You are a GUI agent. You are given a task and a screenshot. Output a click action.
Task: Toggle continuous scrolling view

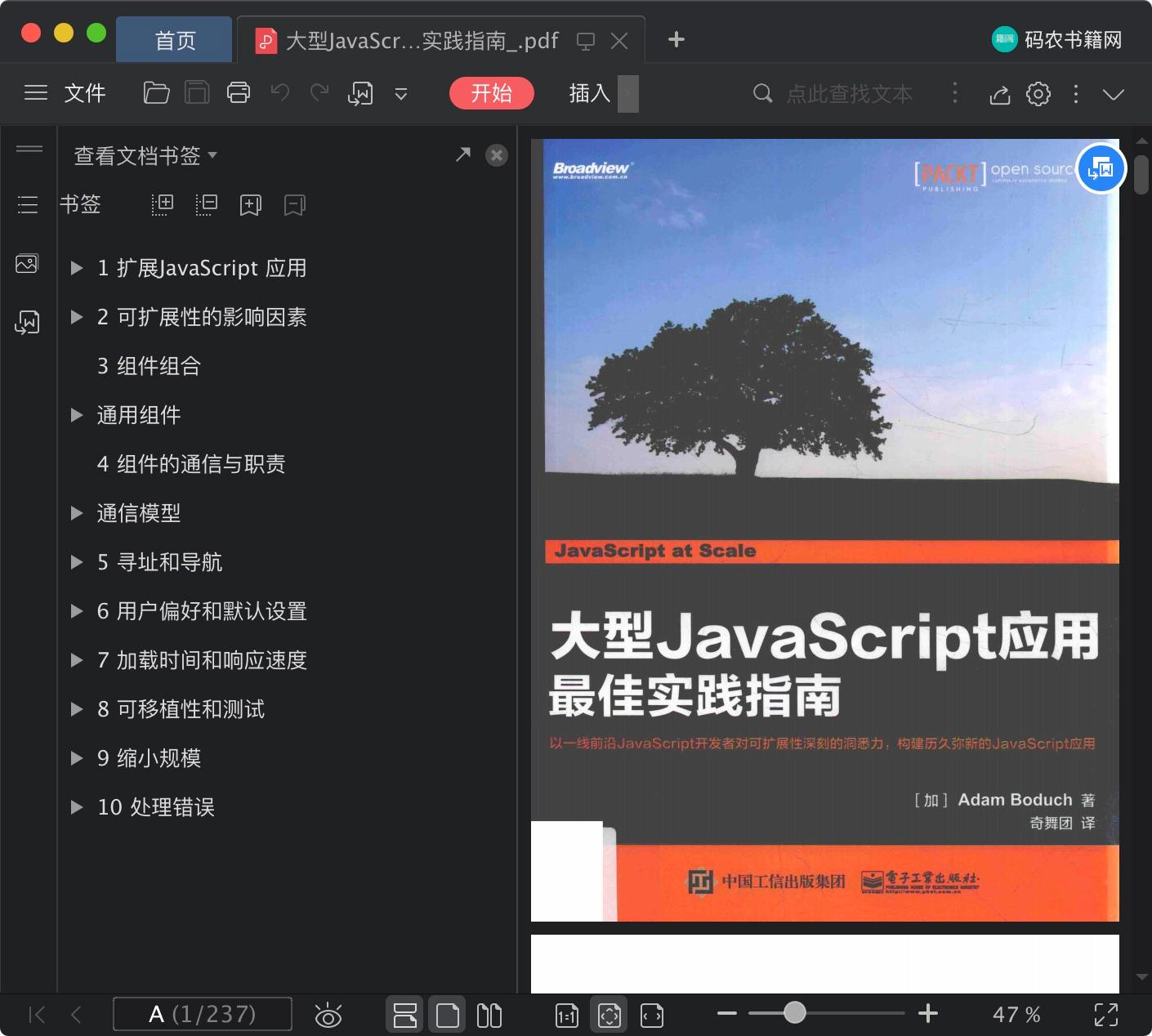tap(405, 1016)
